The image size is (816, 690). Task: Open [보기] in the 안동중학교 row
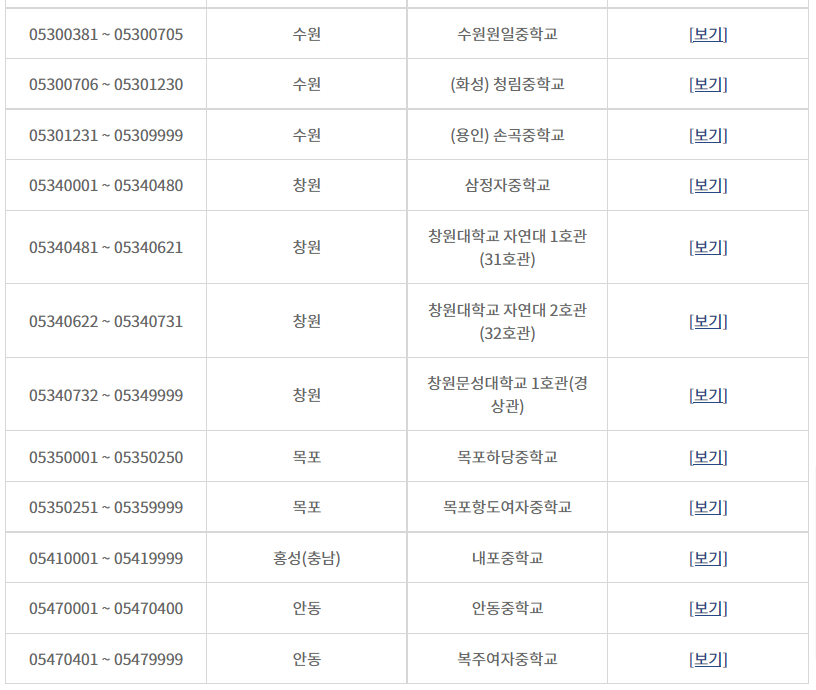(x=709, y=607)
